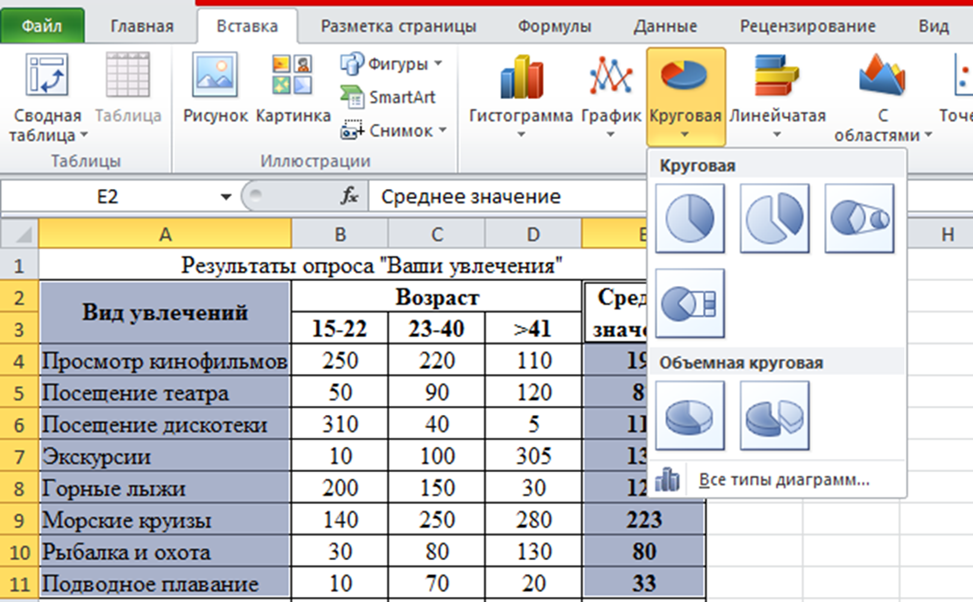Click the Name Box showing E2
Image resolution: width=973 pixels, height=602 pixels.
click(107, 197)
